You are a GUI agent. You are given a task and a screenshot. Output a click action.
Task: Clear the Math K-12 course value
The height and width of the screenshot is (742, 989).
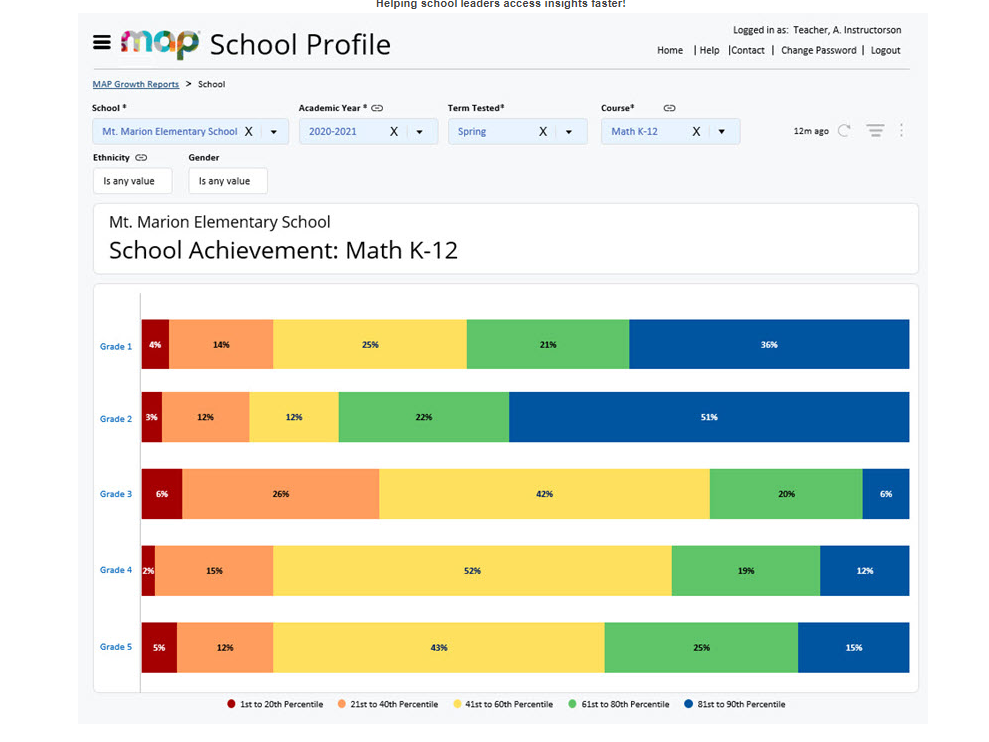pos(696,131)
